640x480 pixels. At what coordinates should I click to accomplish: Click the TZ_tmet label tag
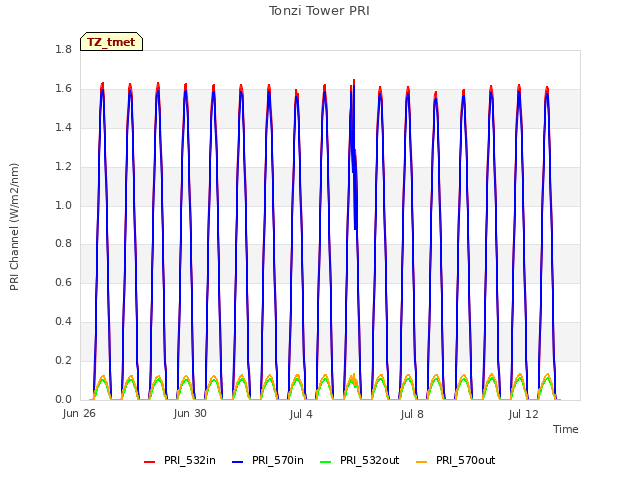(111, 42)
